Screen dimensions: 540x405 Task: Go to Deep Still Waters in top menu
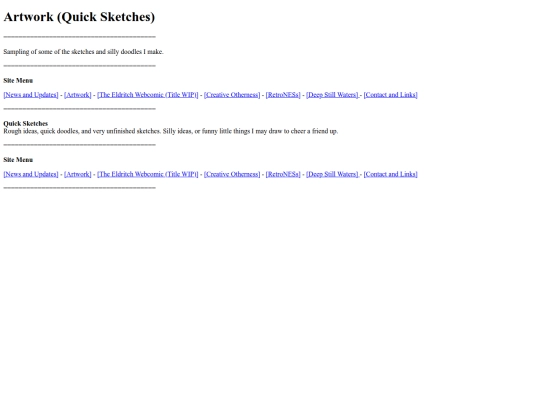(332, 95)
